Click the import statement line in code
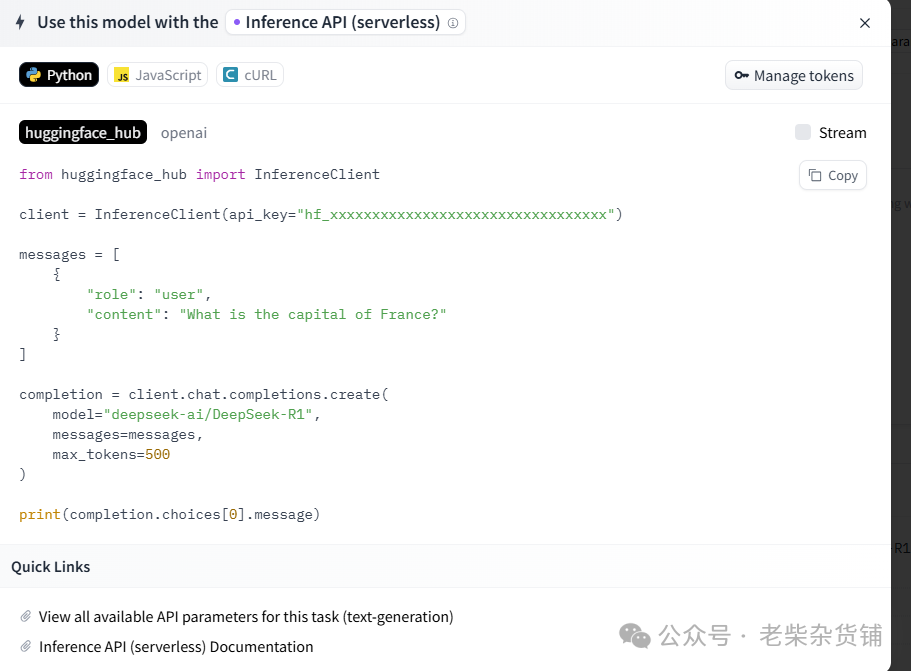 (199, 174)
